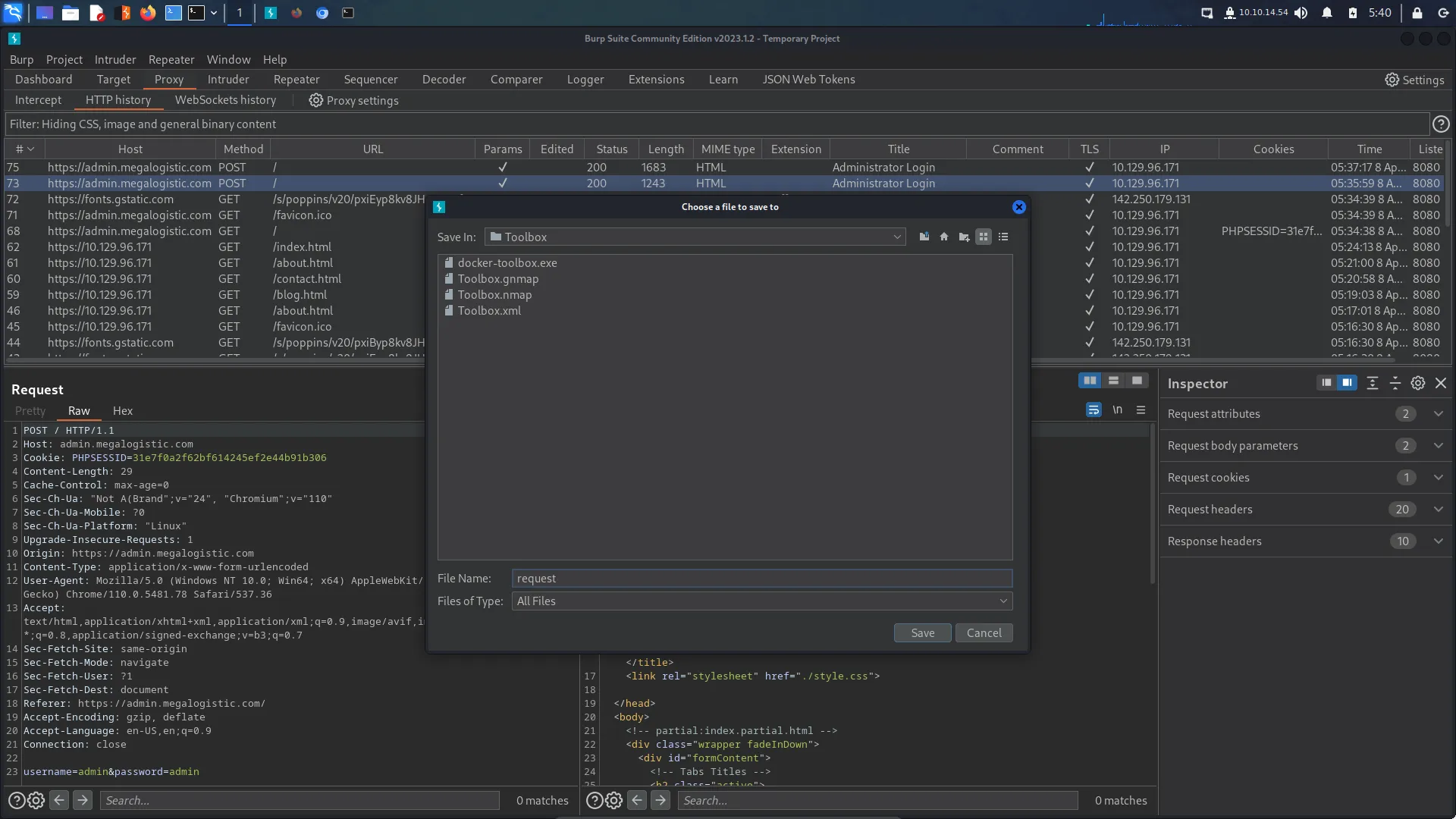This screenshot has height=819, width=1456.
Task: Dock Inspector panel to right layout
Action: pyautogui.click(x=1347, y=383)
